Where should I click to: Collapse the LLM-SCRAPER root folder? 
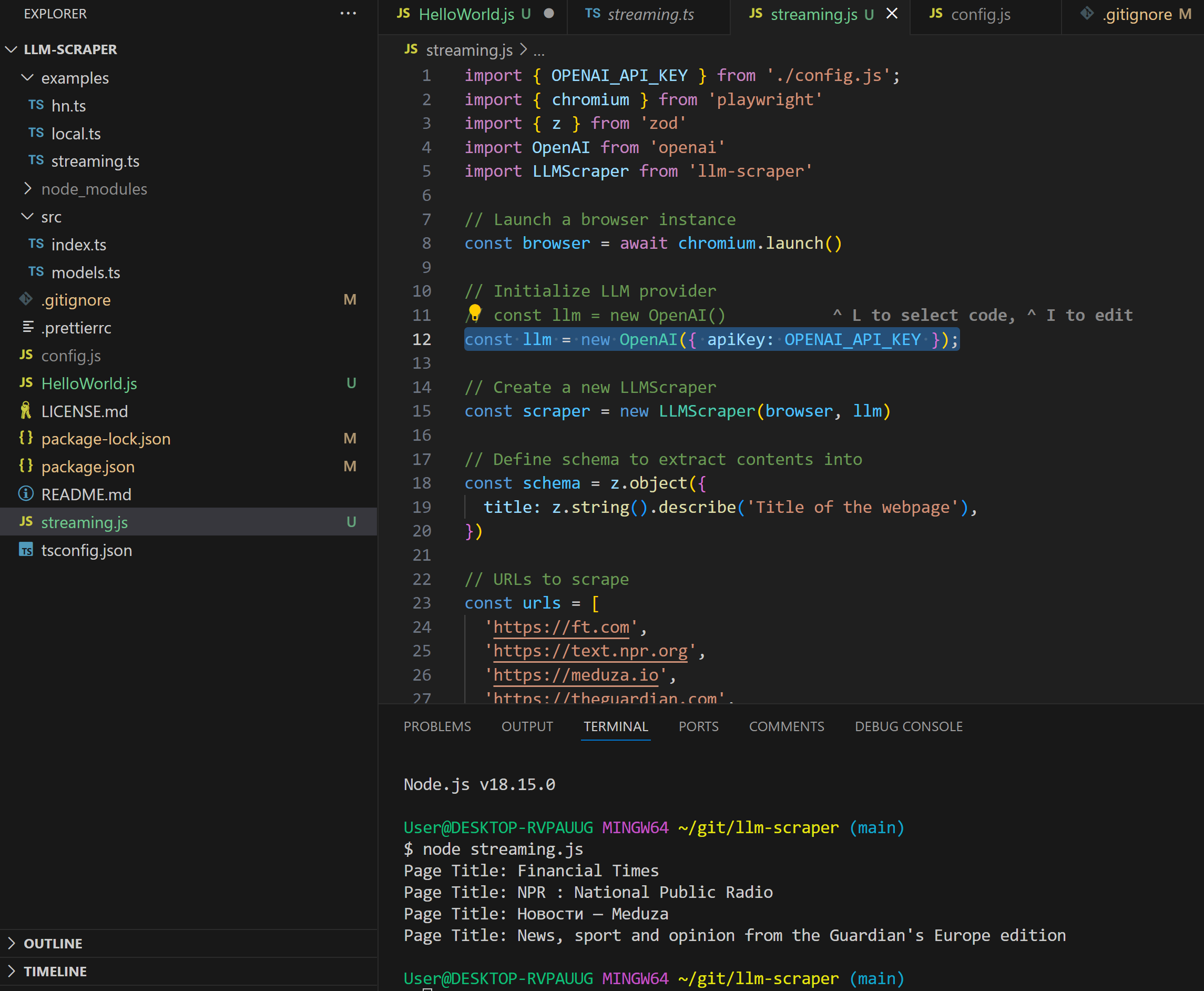(11, 49)
